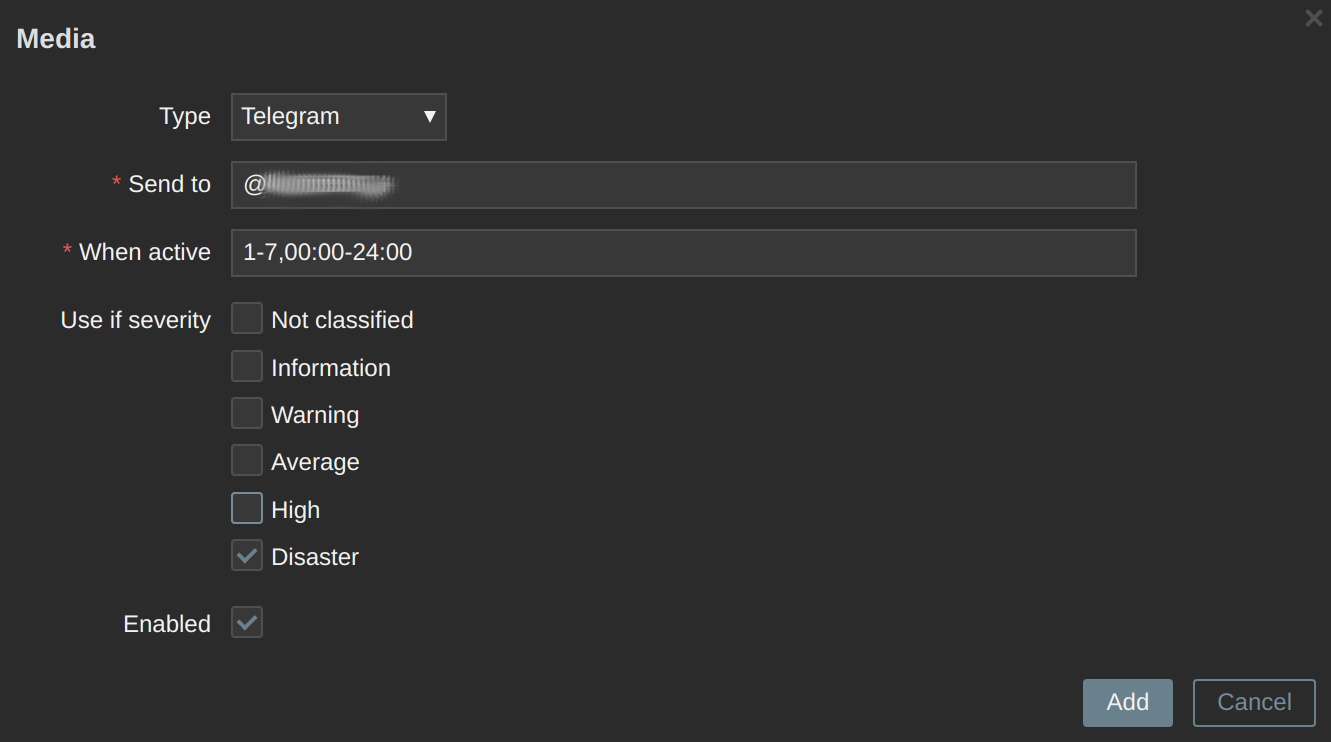The width and height of the screenshot is (1331, 742).
Task: Click the "When active" field label
Action: [144, 253]
